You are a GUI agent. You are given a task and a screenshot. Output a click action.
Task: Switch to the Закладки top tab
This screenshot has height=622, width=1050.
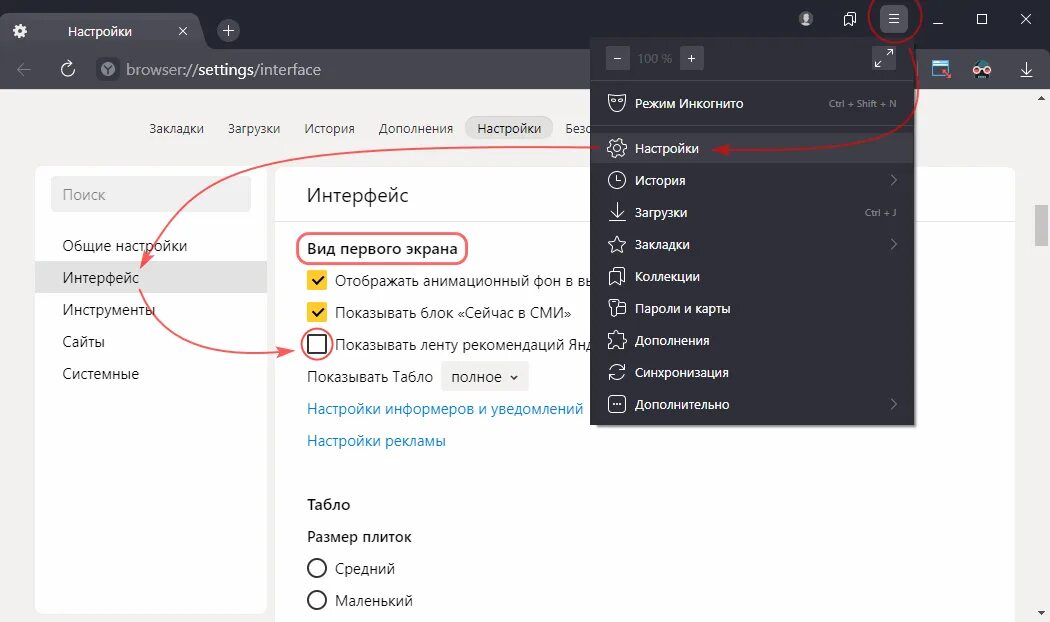[176, 129]
